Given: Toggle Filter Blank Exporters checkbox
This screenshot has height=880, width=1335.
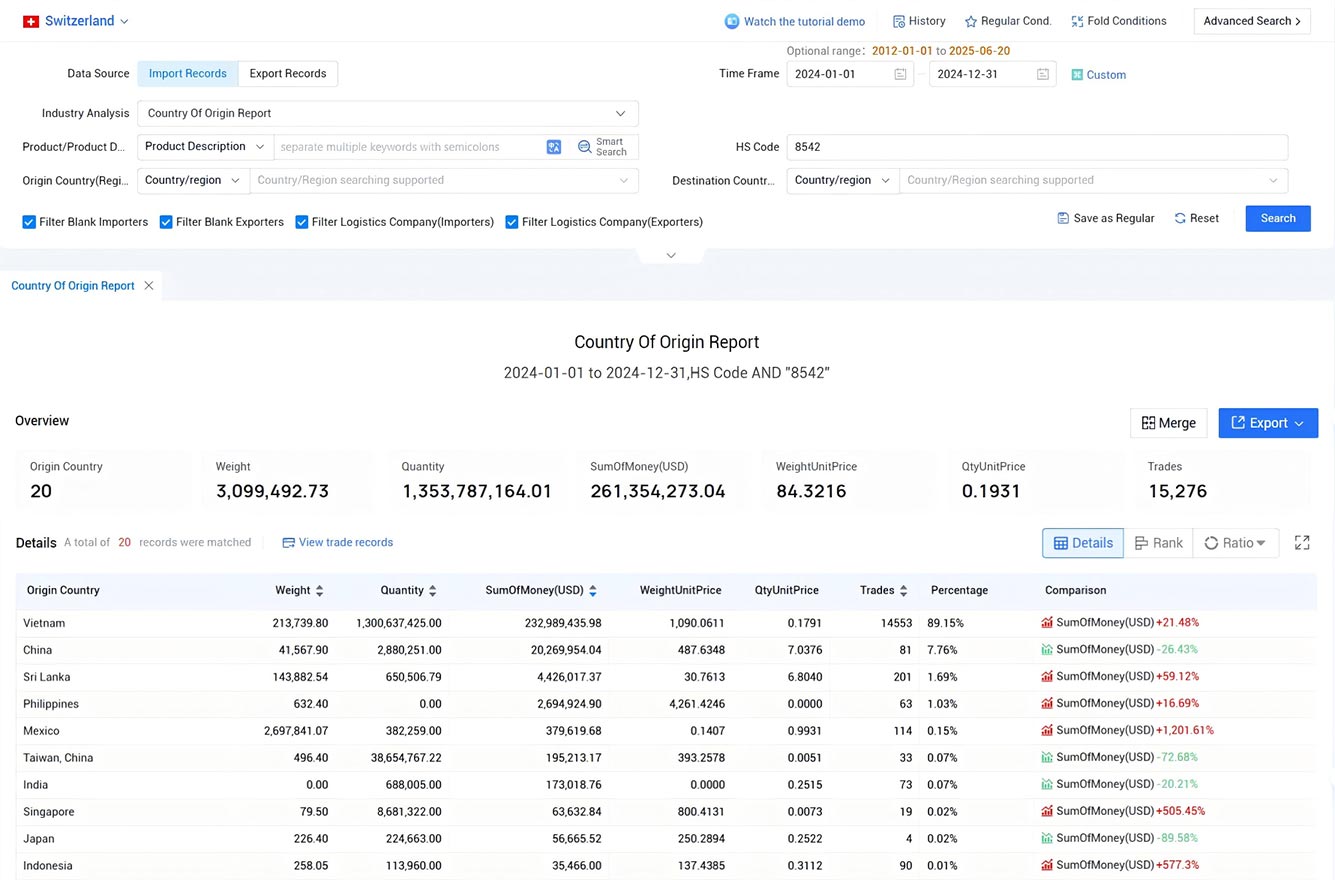Looking at the screenshot, I should [x=166, y=222].
